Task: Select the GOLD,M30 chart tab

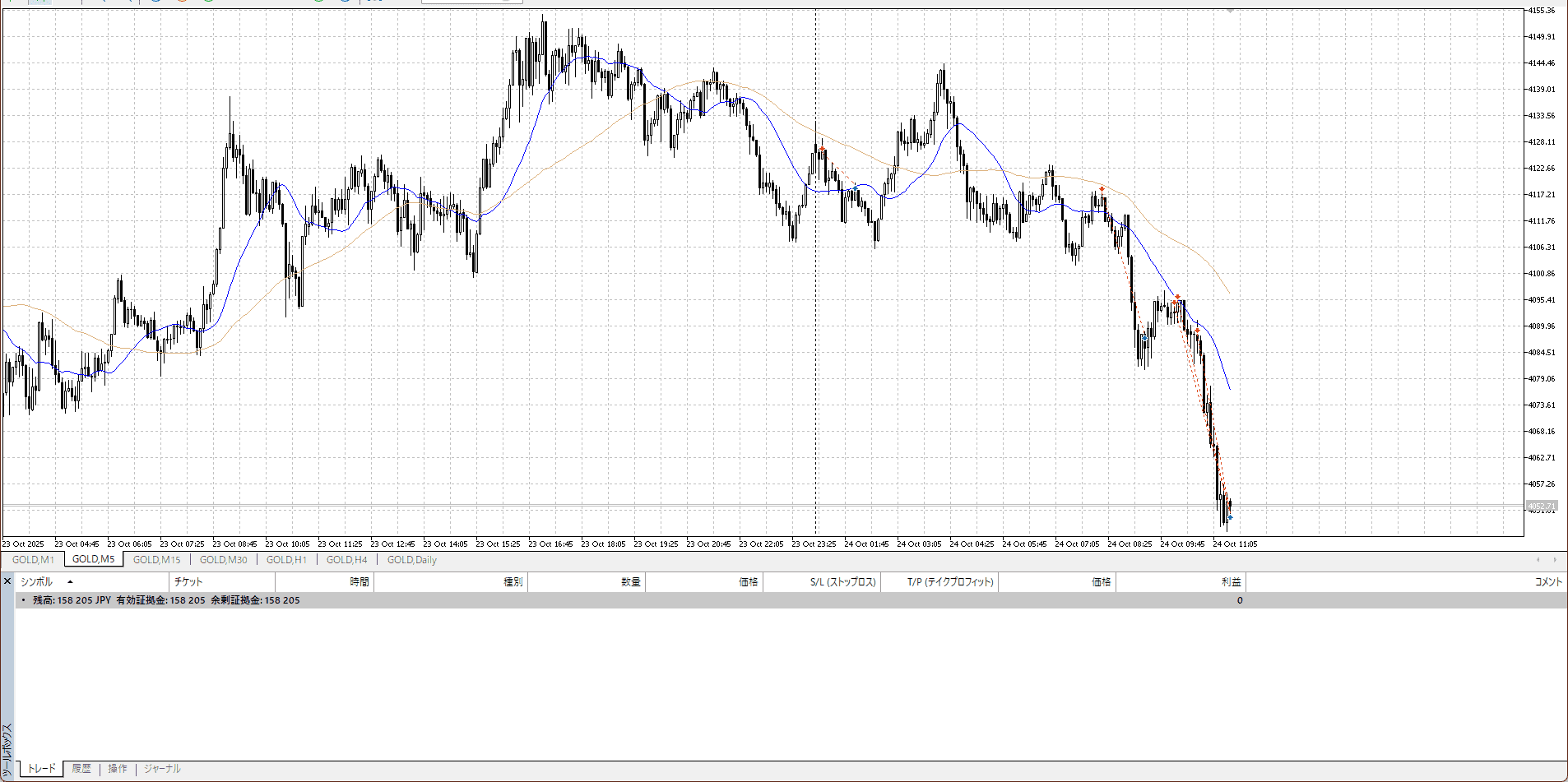Action: (223, 560)
